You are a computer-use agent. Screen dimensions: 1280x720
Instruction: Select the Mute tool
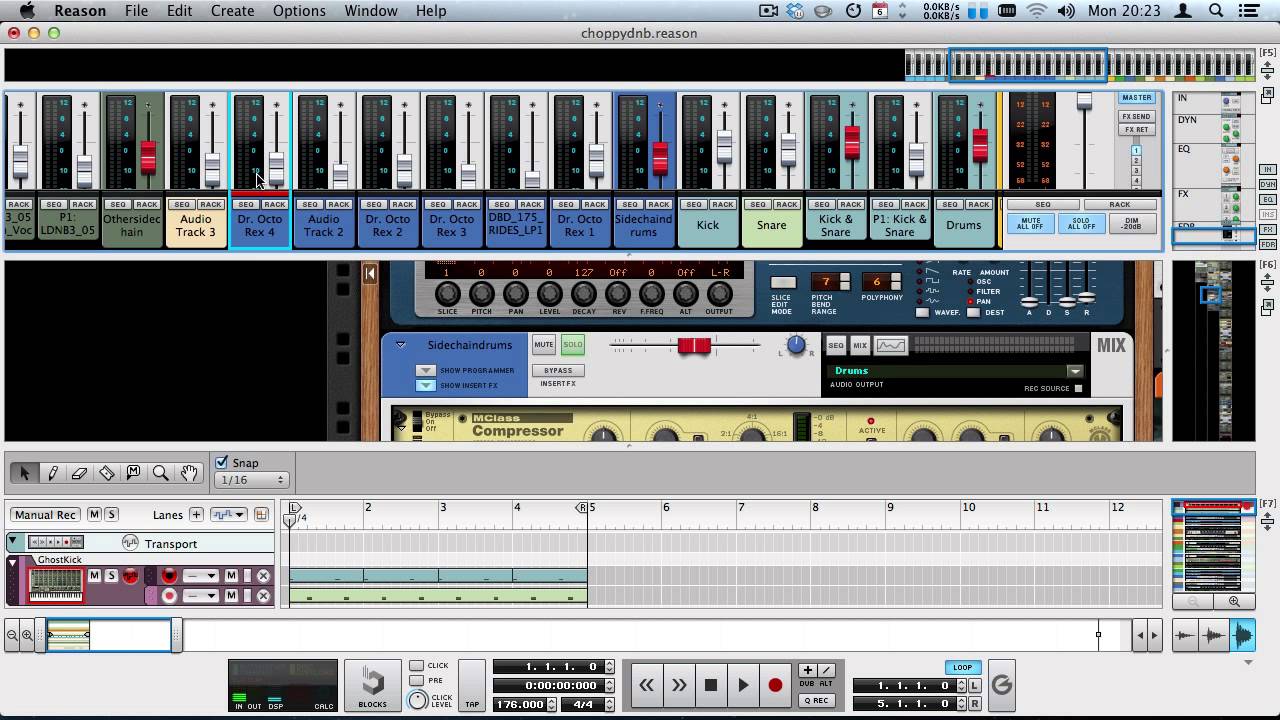click(x=133, y=473)
